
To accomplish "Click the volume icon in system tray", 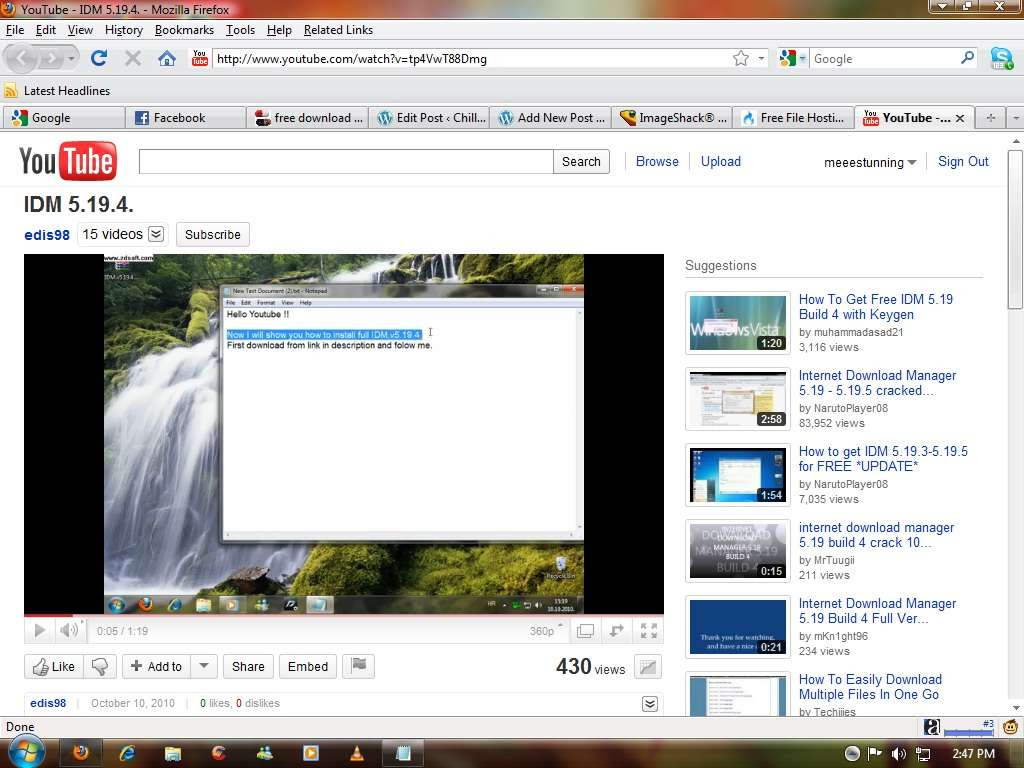I will (x=899, y=754).
